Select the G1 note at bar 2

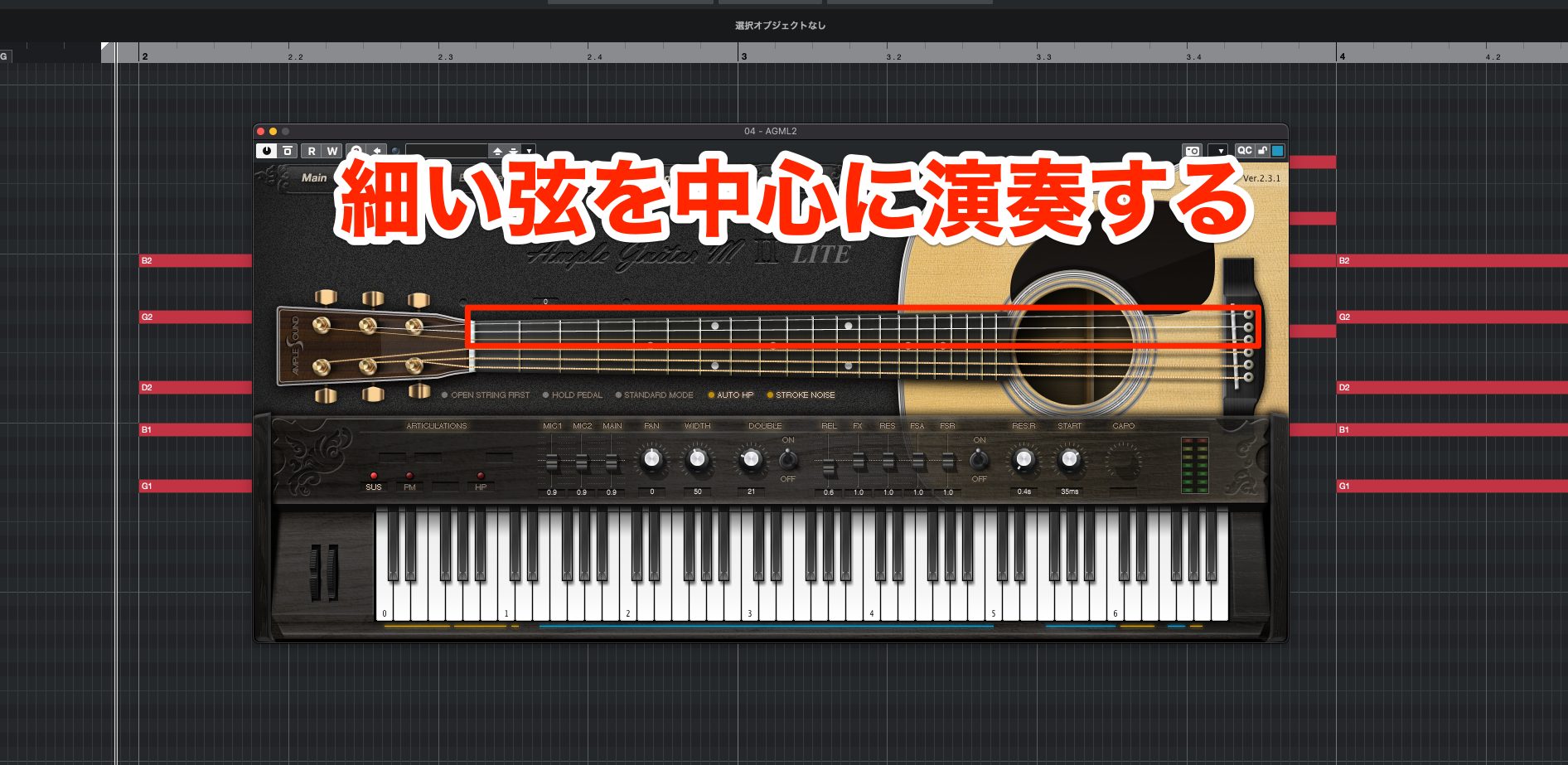(x=196, y=486)
